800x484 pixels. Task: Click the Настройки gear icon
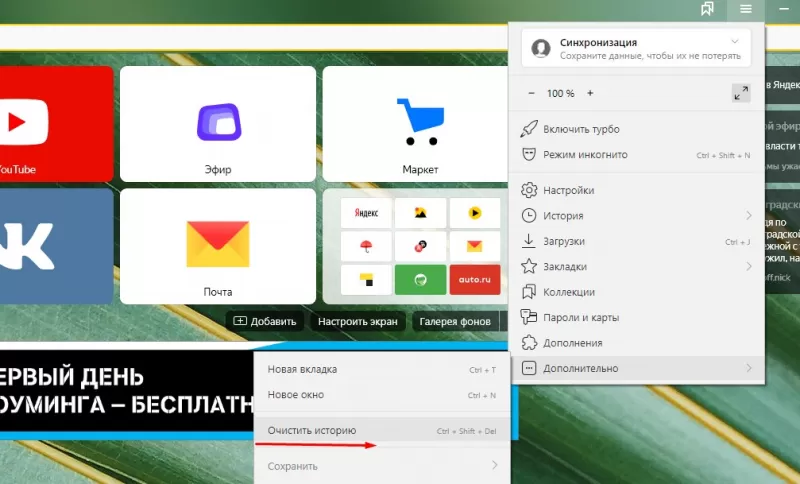click(x=529, y=190)
